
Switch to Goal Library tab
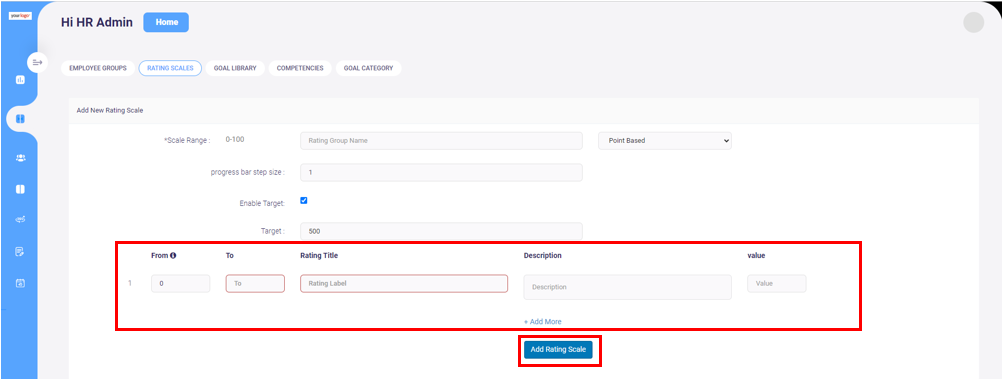tap(235, 68)
